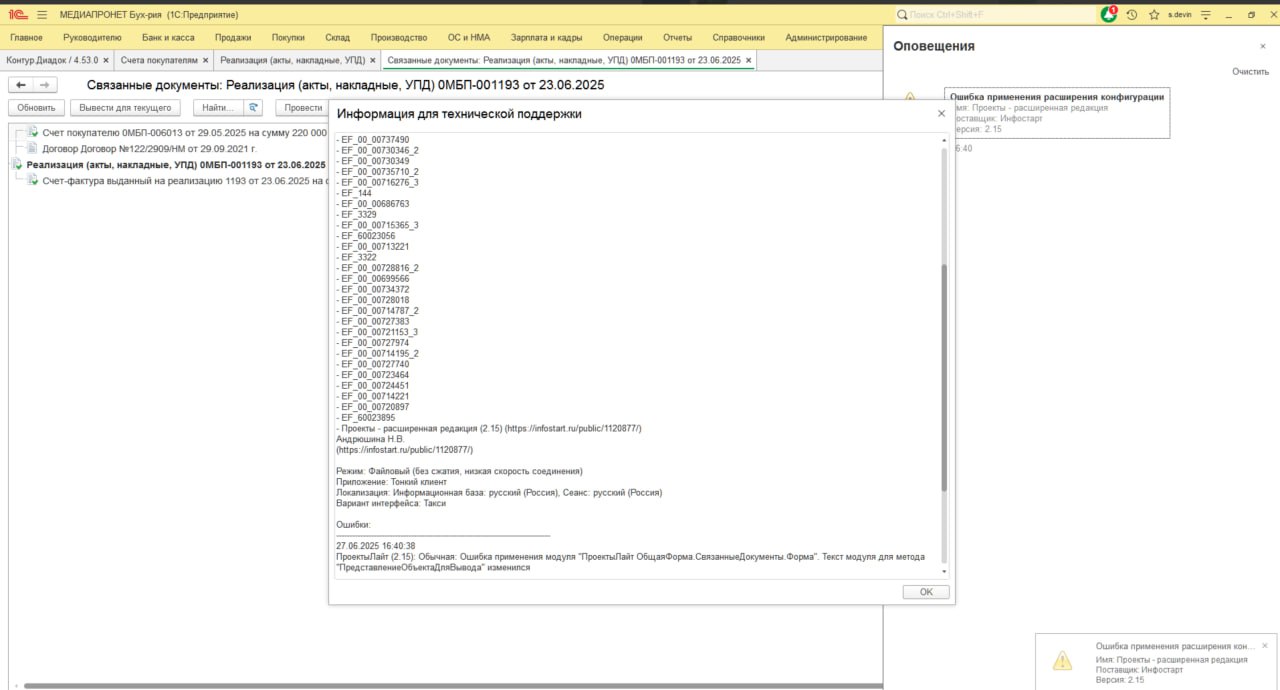Open the Администрирование menu section
Image resolution: width=1280 pixels, height=690 pixels.
tap(826, 38)
